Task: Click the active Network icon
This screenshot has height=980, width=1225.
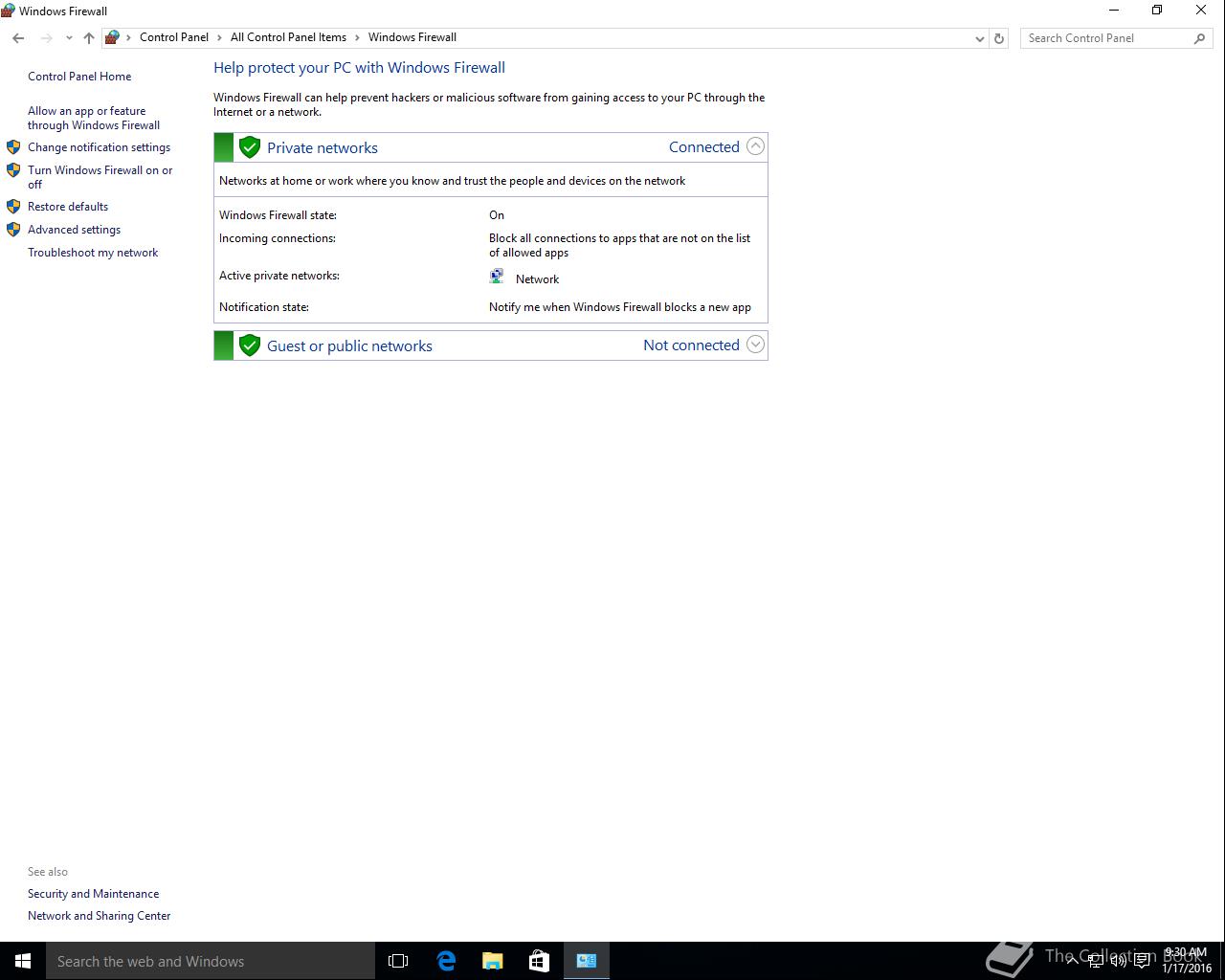Action: coord(497,277)
